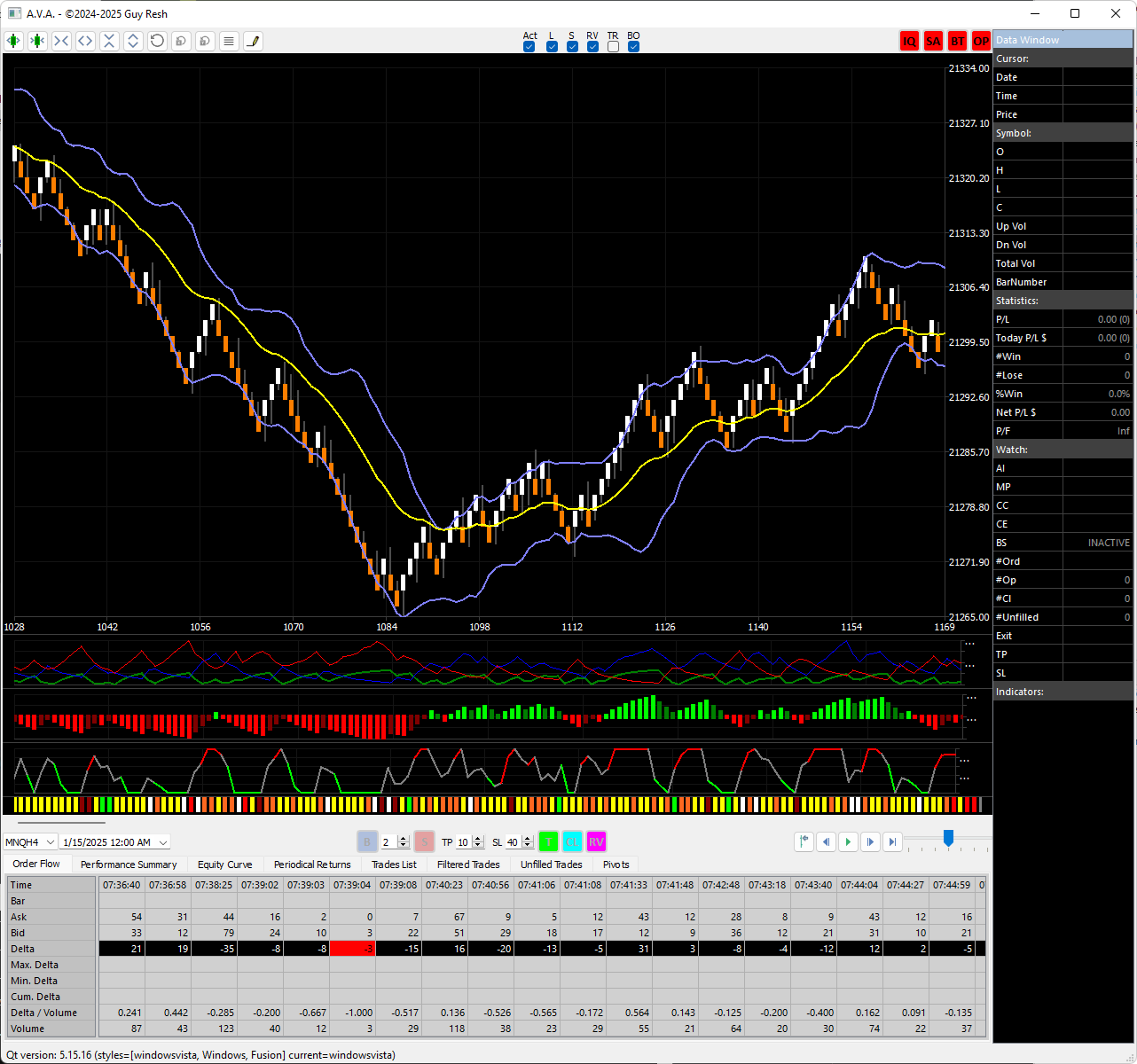Click the BS INACTIVE watch row
The height and width of the screenshot is (1064, 1137).
(1063, 543)
